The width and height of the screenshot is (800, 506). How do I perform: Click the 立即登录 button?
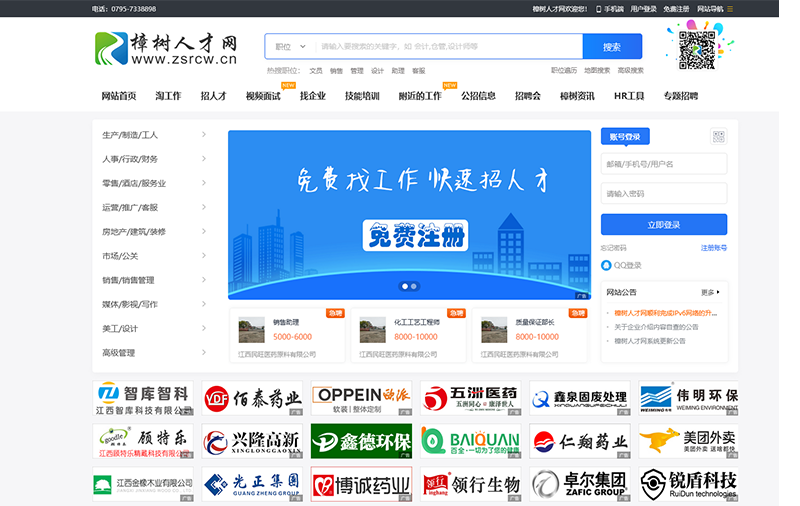coord(664,224)
